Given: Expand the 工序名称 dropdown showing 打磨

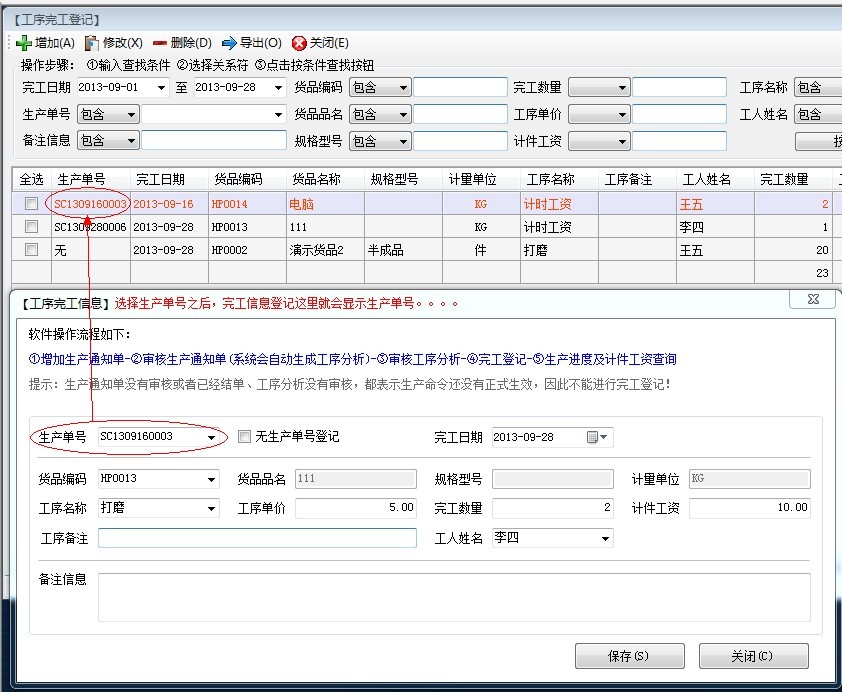Looking at the screenshot, I should coord(211,509).
